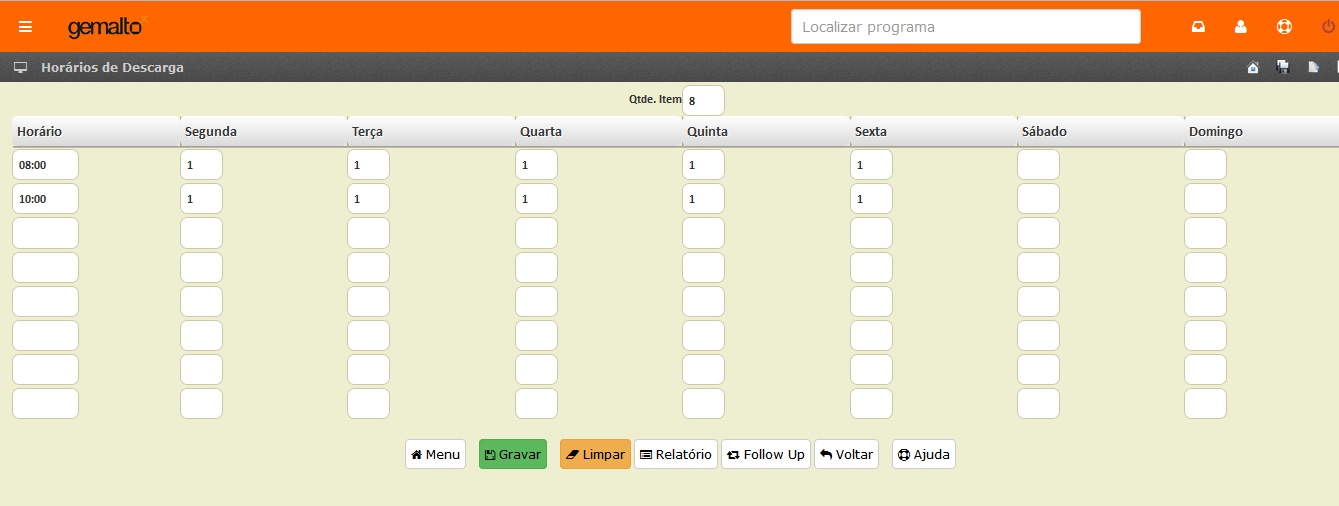1339x506 pixels.
Task: Click the Menu button
Action: click(x=435, y=454)
